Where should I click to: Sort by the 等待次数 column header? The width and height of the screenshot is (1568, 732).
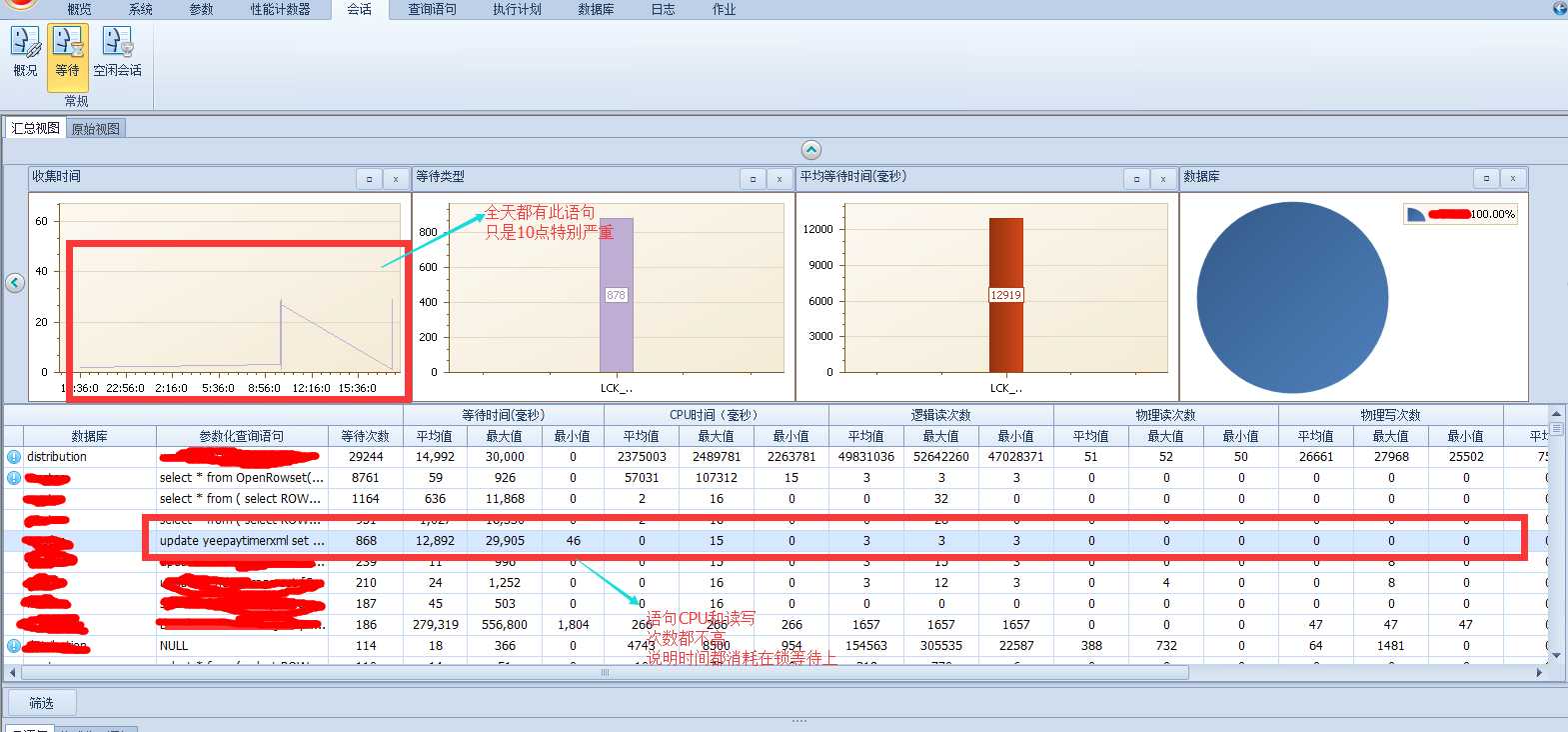[366, 436]
